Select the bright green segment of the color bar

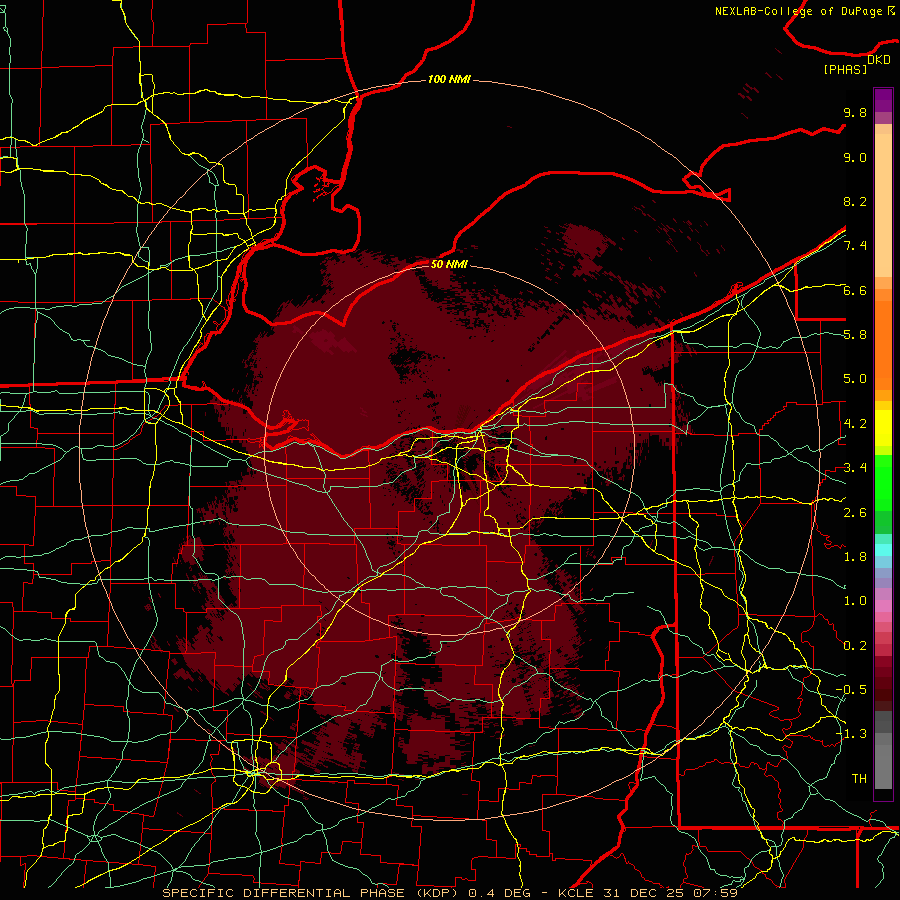tap(883, 482)
